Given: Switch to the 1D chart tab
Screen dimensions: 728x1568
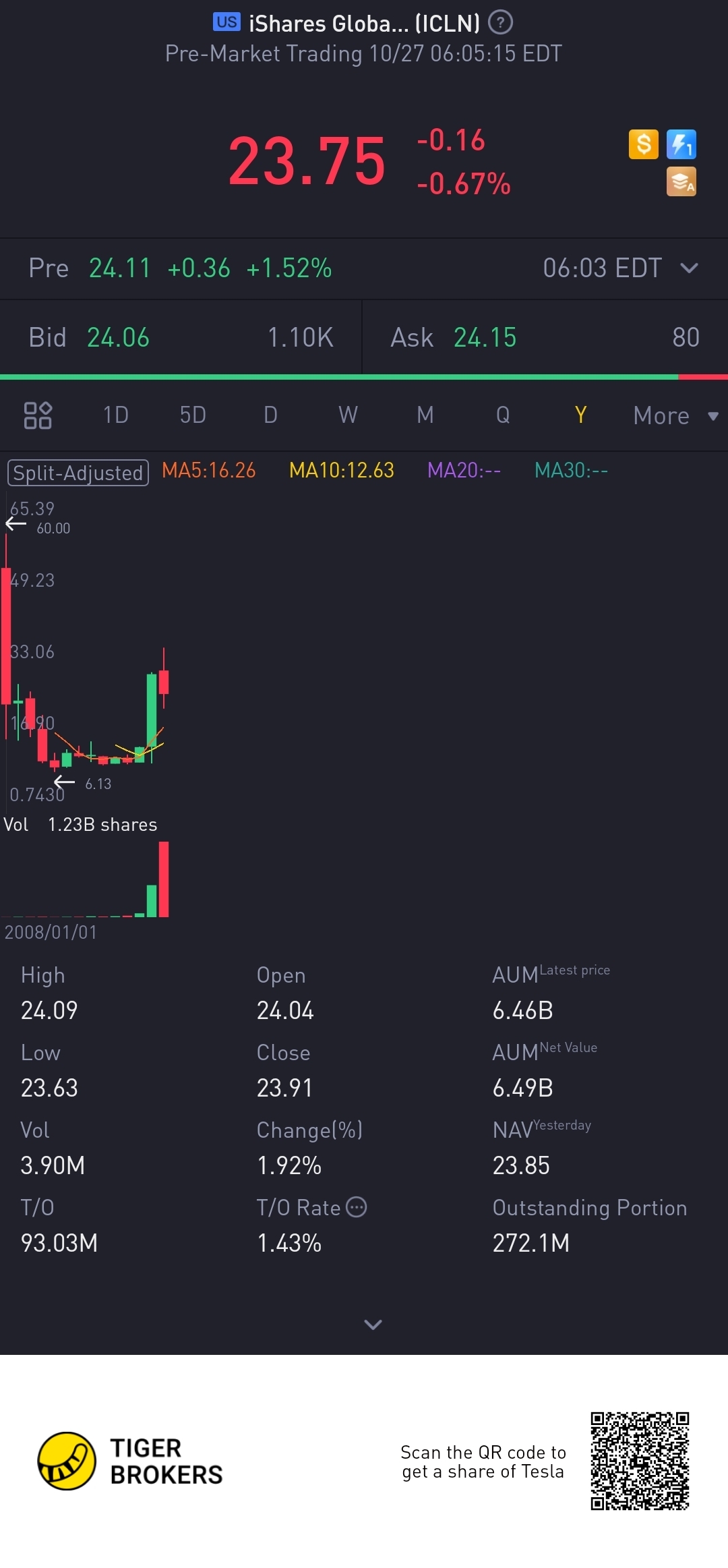Looking at the screenshot, I should coord(115,415).
